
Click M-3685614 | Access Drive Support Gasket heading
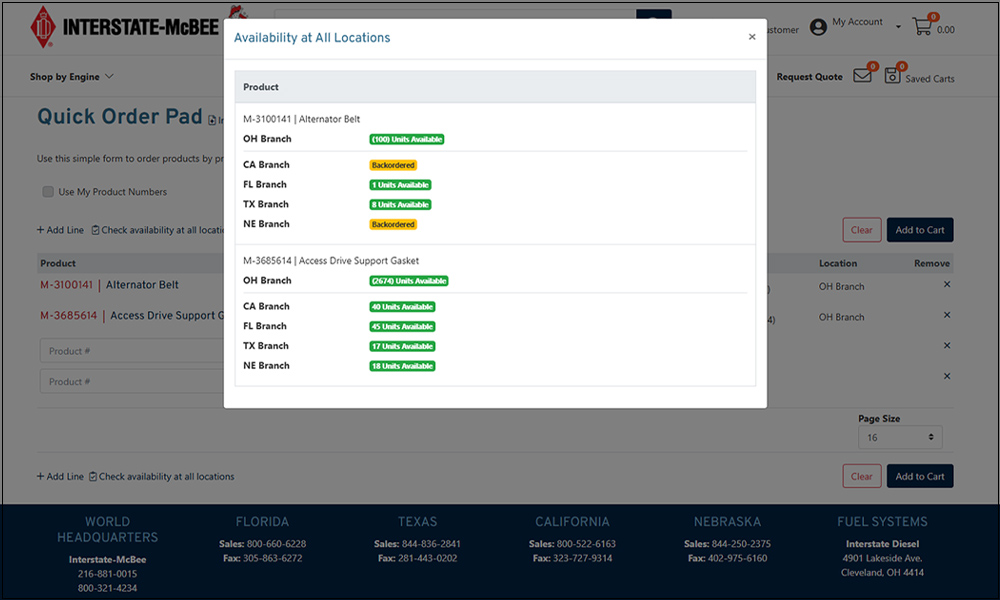331,261
